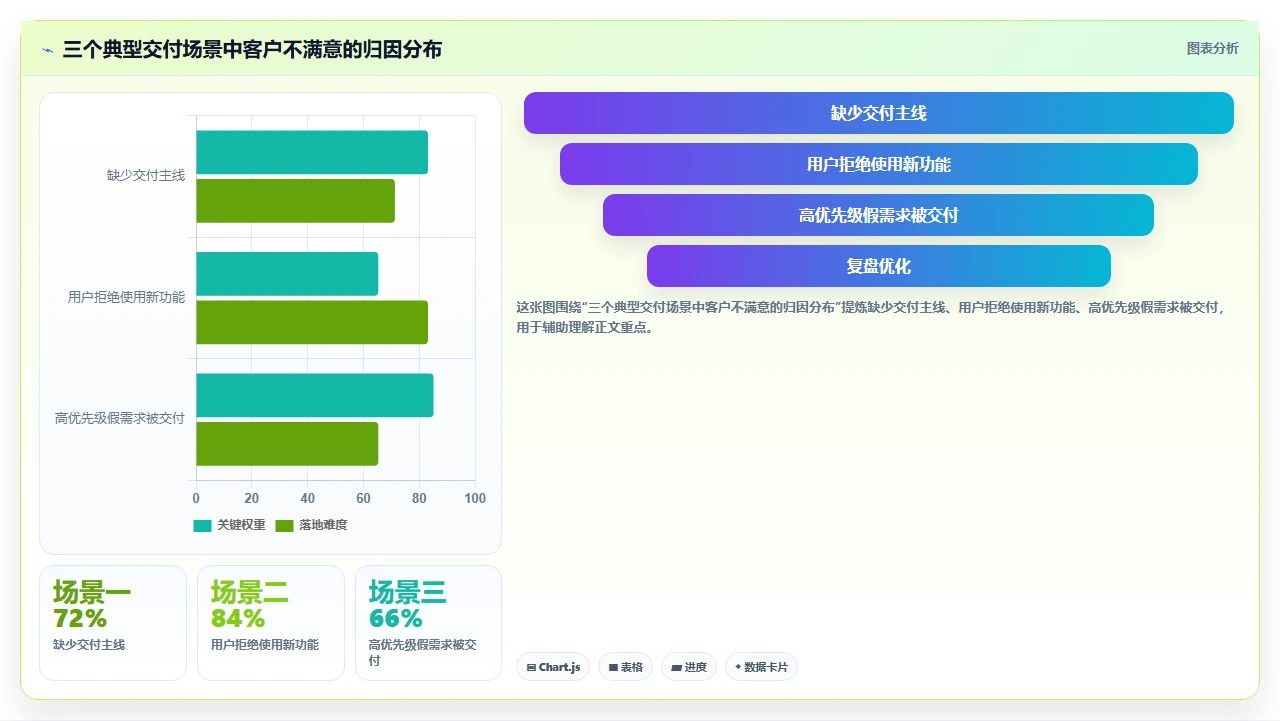Open the 场景一 72% data card
Viewport: 1280px width, 721px height.
pos(113,623)
